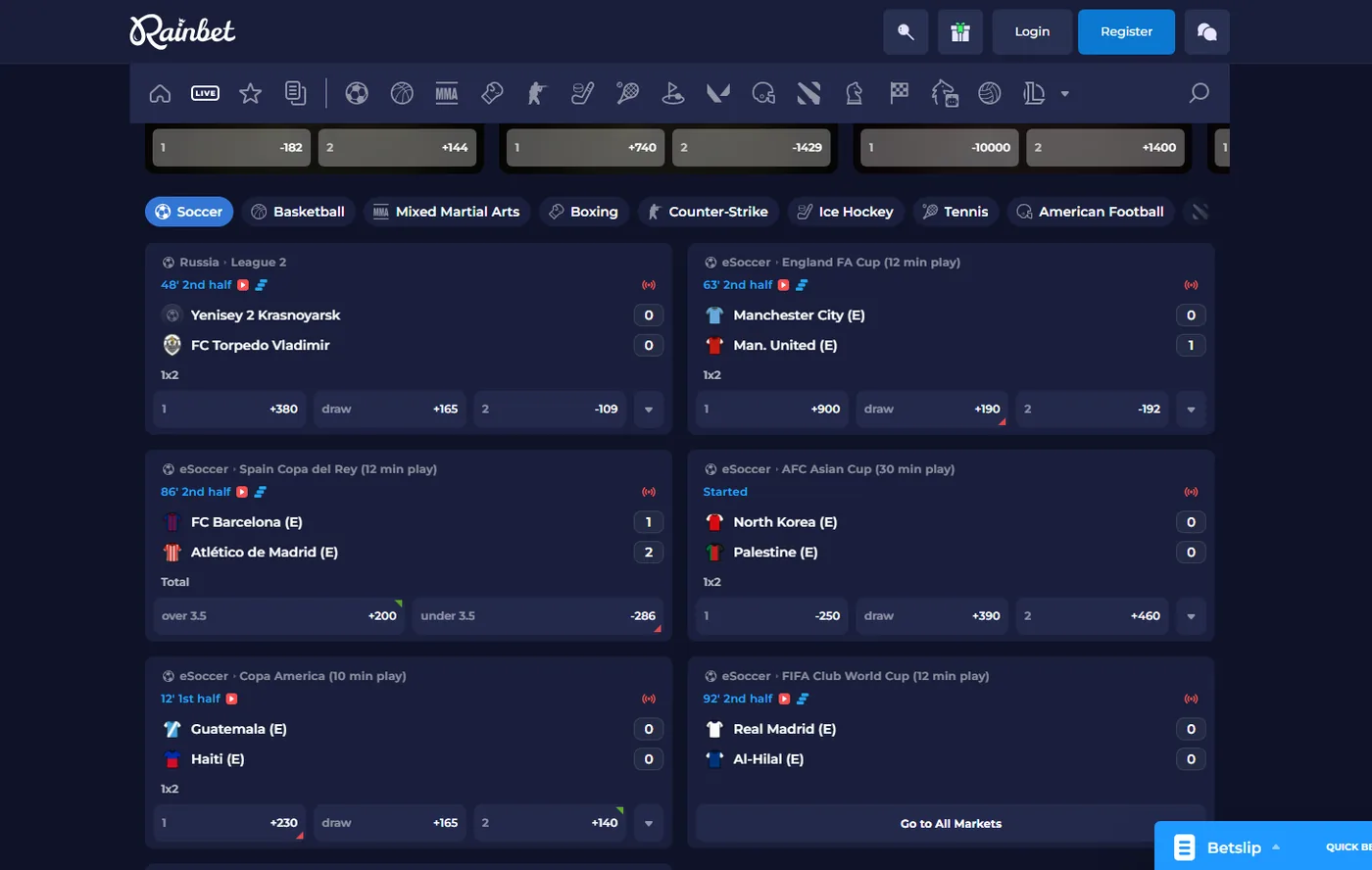Select the ice hockey icon in top bar
This screenshot has width=1372, height=870.
click(x=582, y=93)
